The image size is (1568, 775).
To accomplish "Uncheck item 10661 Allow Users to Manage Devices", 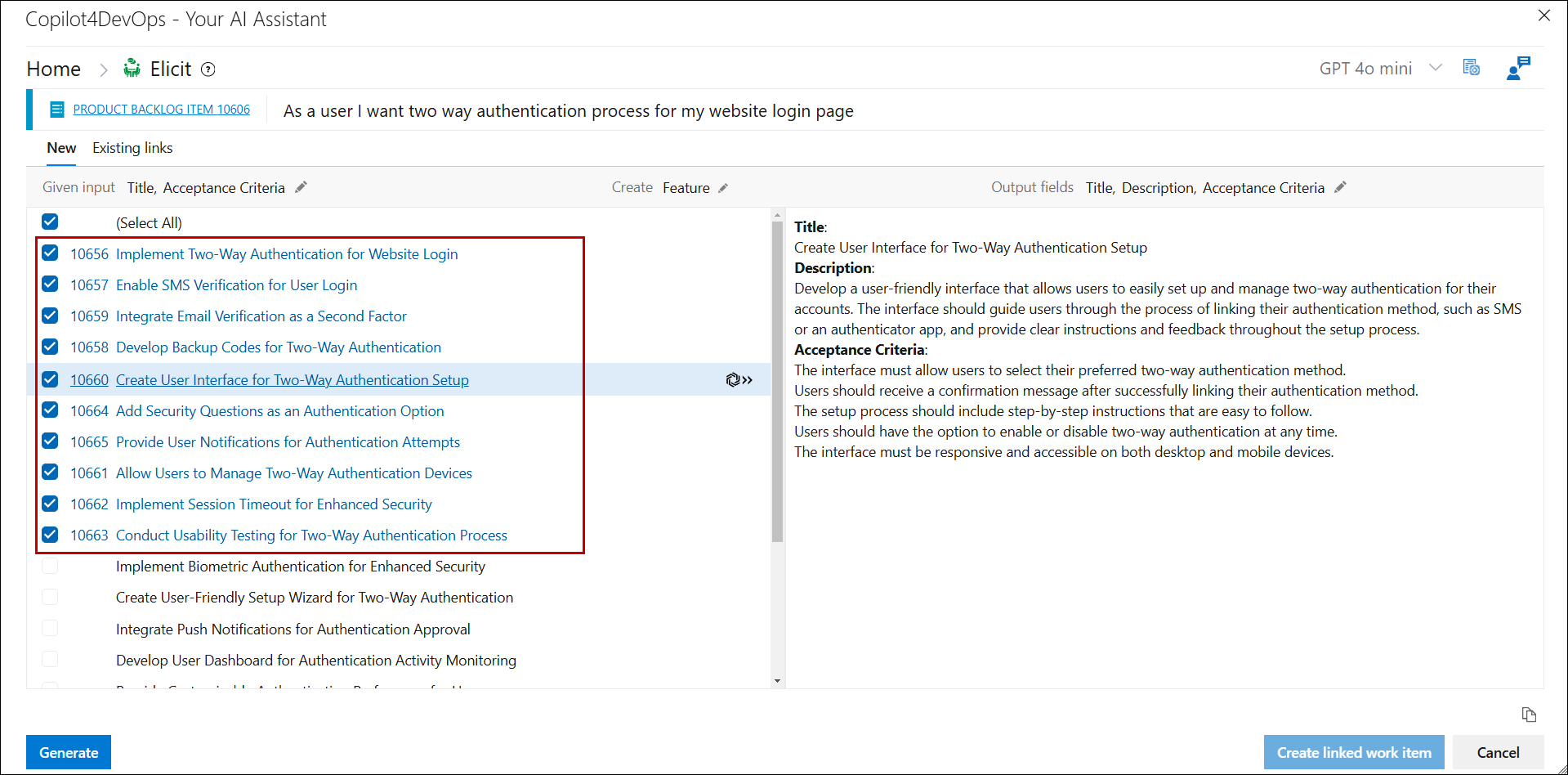I will [x=50, y=472].
